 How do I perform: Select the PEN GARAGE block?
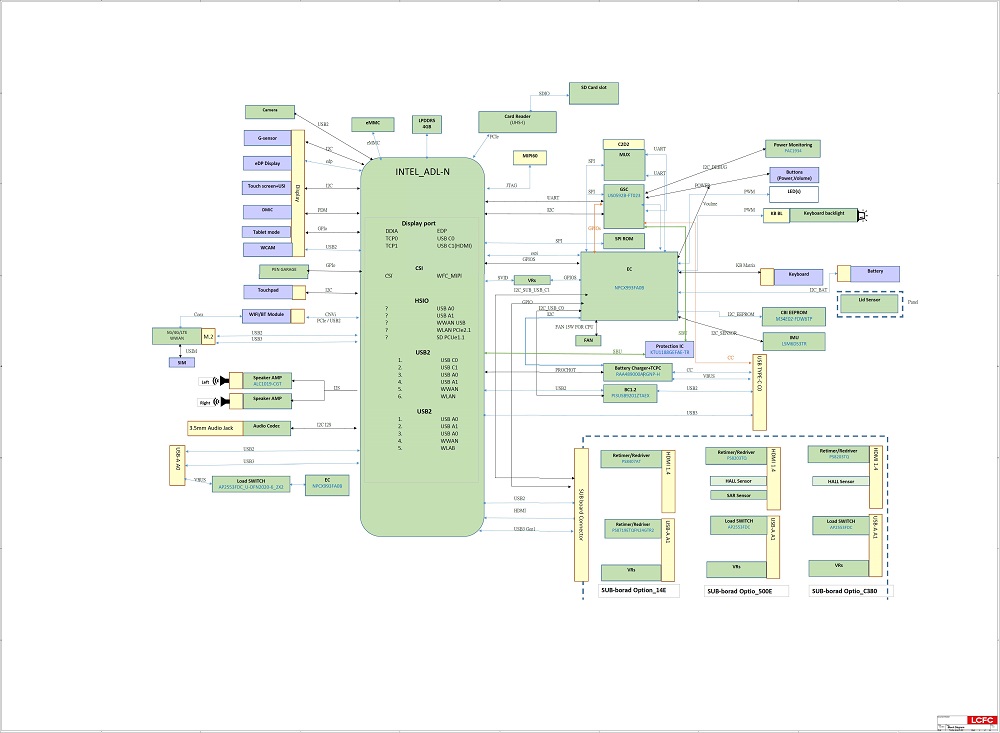point(284,271)
